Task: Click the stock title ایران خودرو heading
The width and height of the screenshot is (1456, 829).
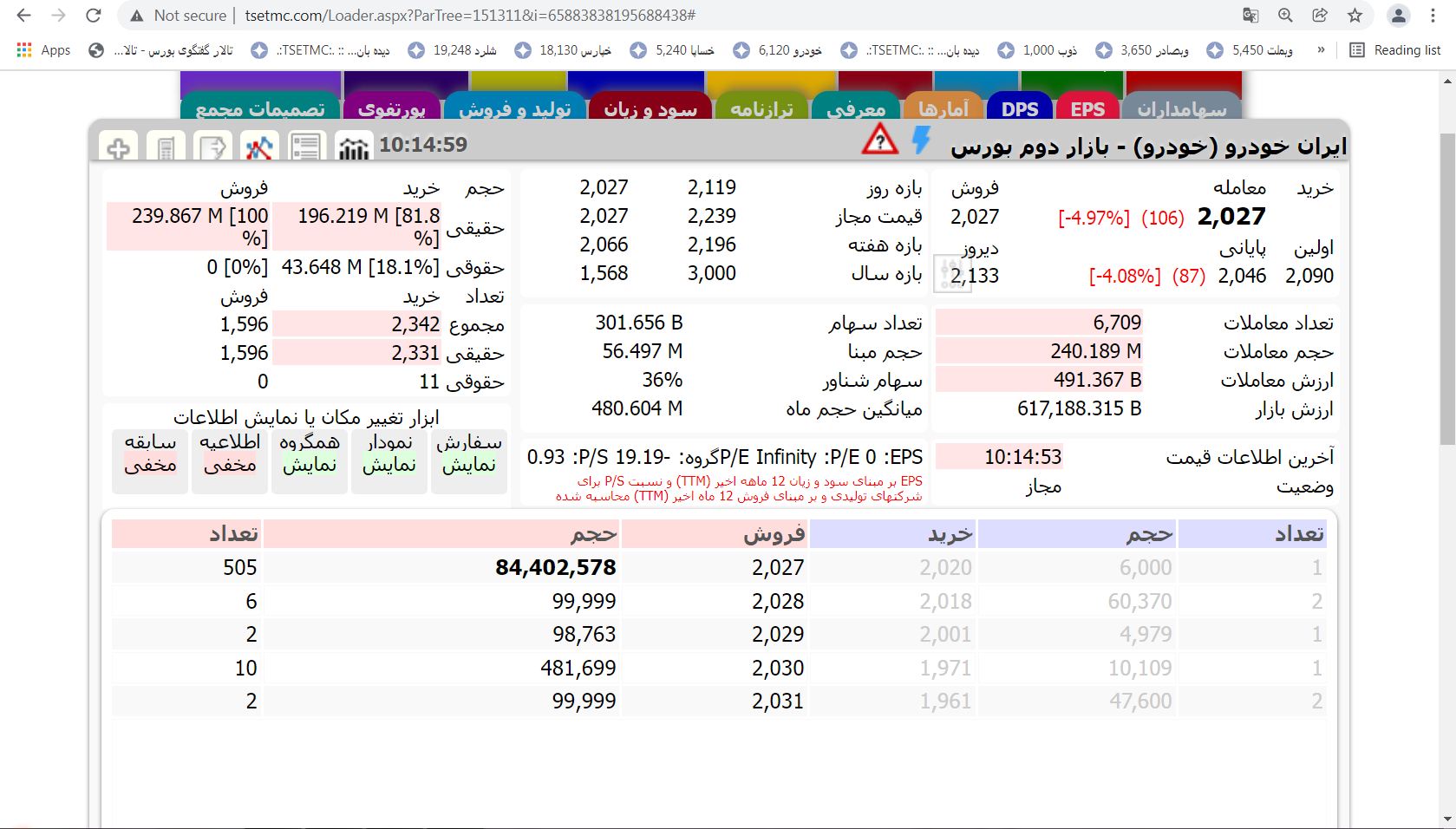Action: coord(1149,147)
